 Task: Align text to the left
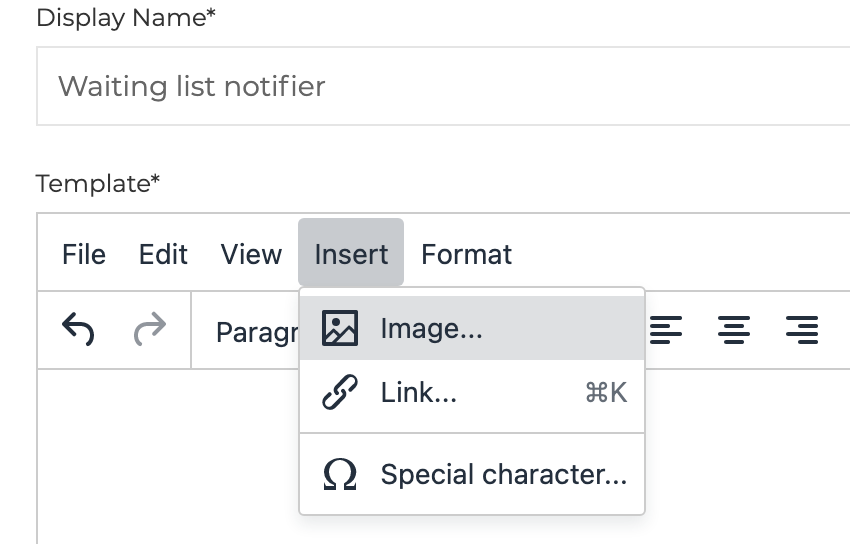click(667, 329)
